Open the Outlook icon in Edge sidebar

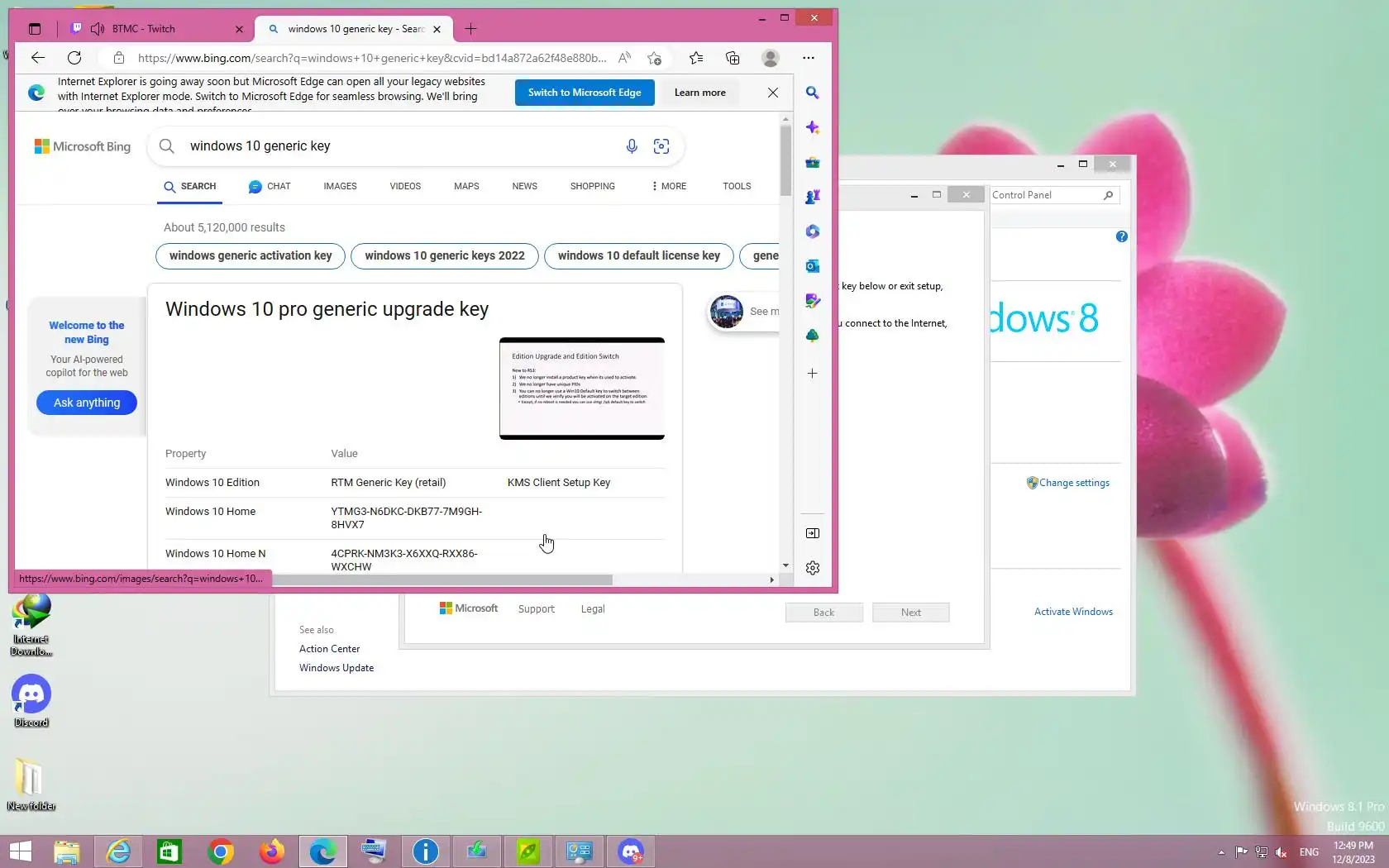click(x=813, y=266)
